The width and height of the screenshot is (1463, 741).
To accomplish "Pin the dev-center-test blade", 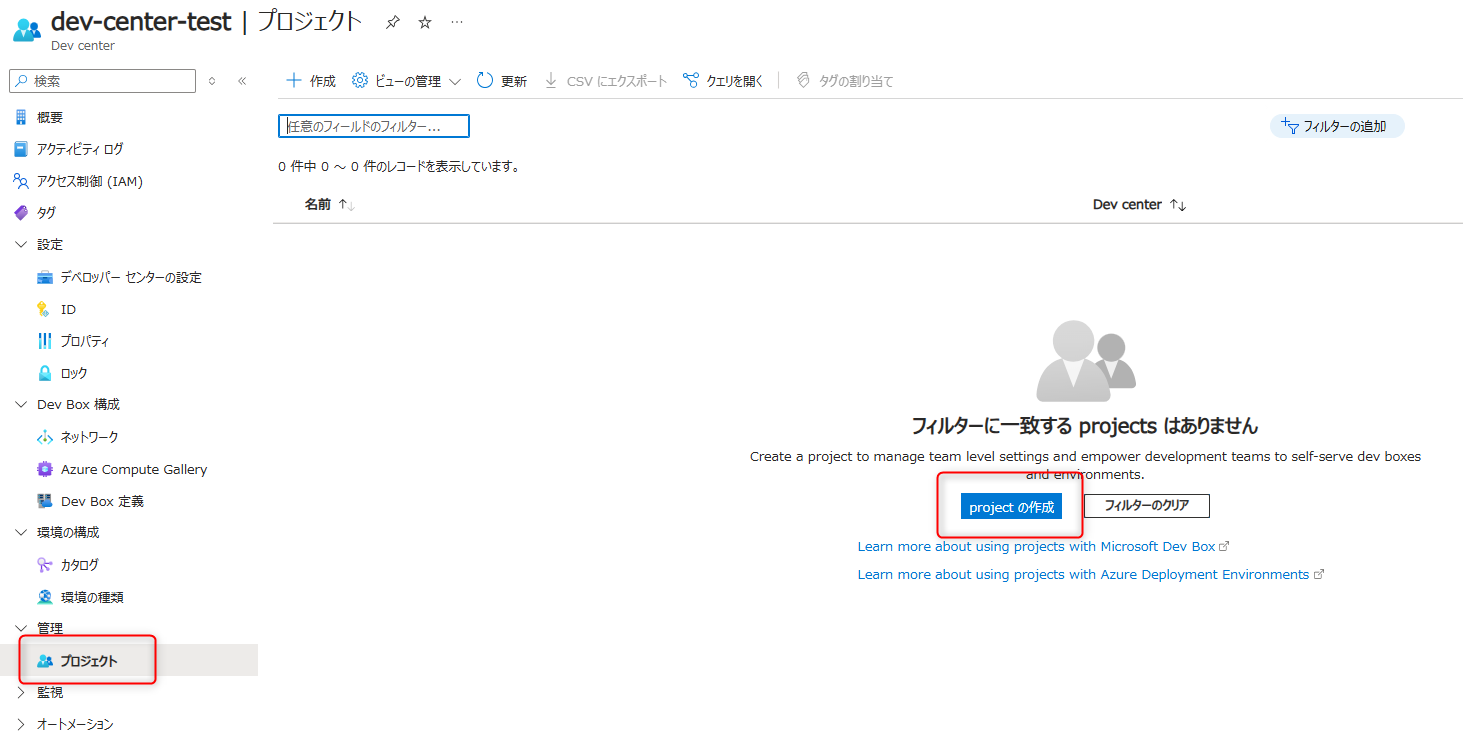I will [393, 22].
